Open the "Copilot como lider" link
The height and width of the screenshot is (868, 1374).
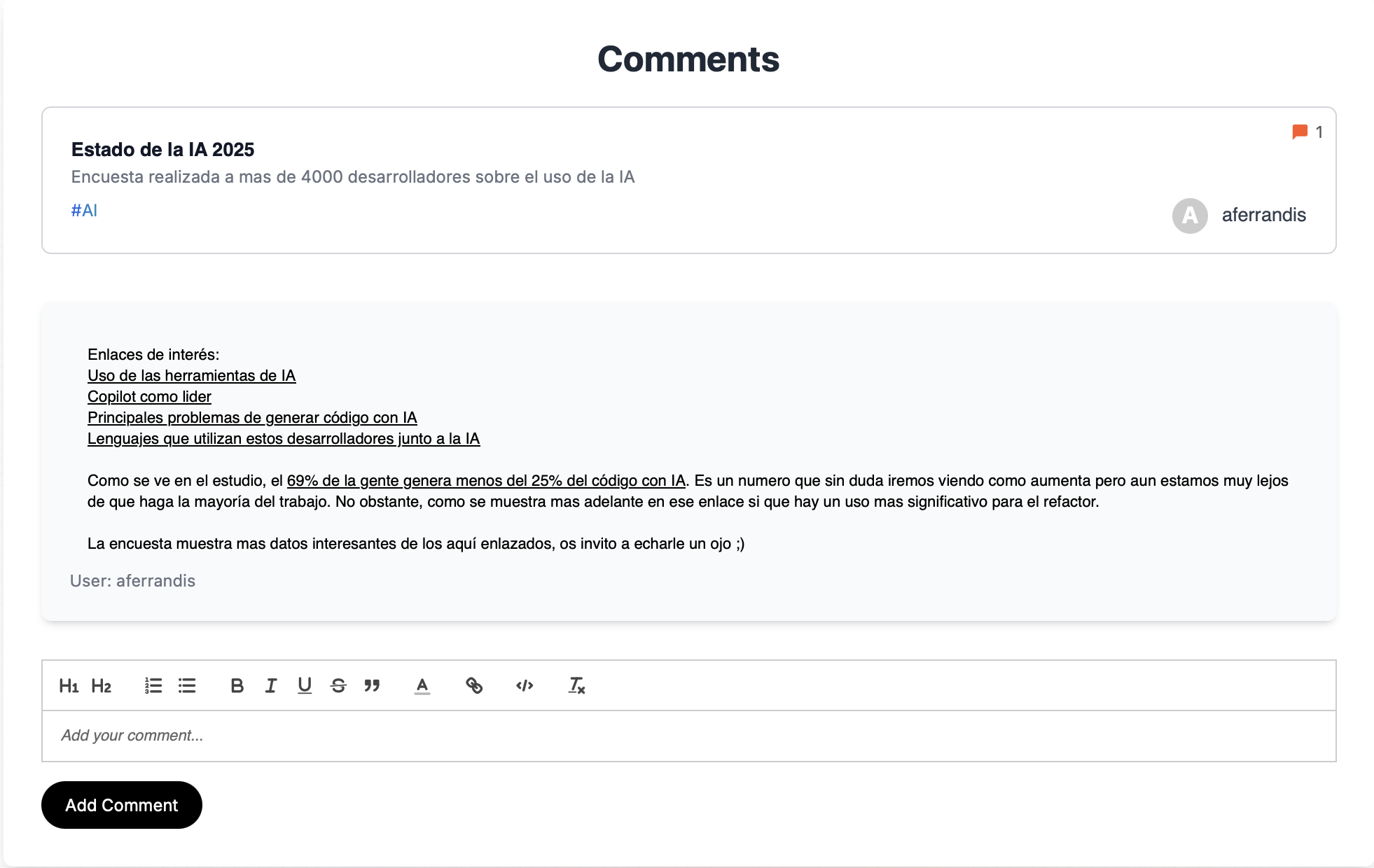(148, 396)
